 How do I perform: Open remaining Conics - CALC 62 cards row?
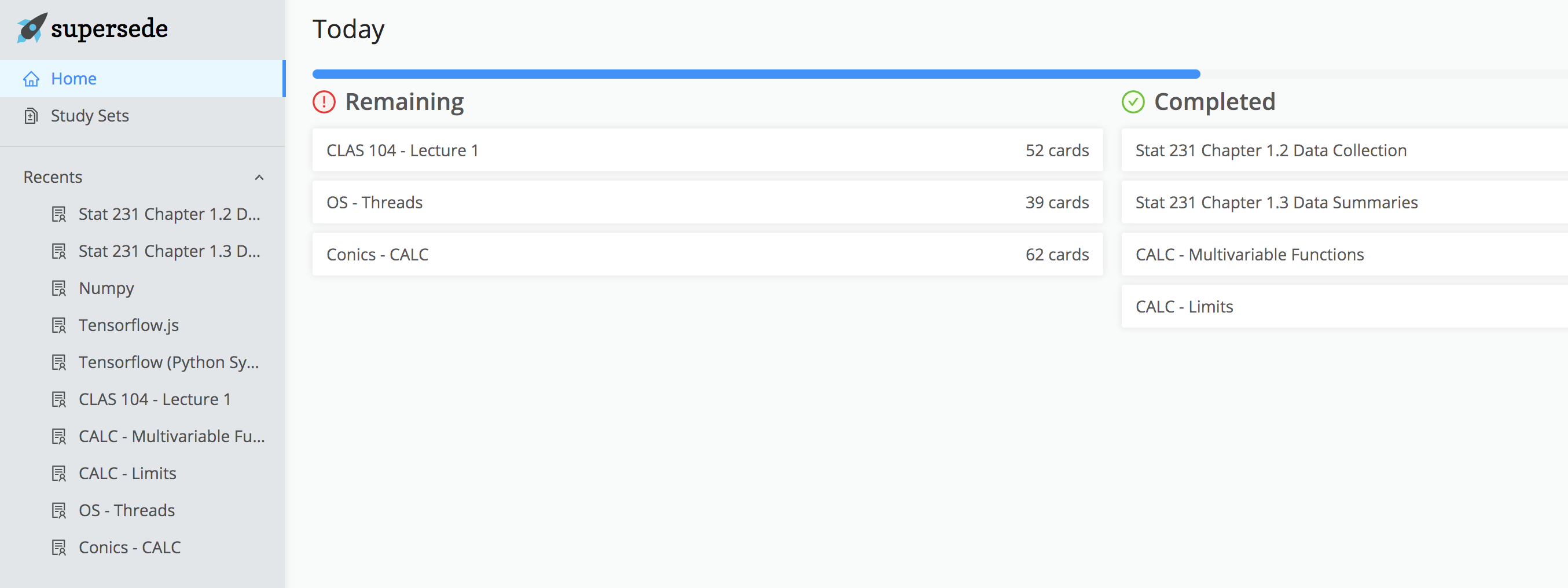(x=707, y=255)
